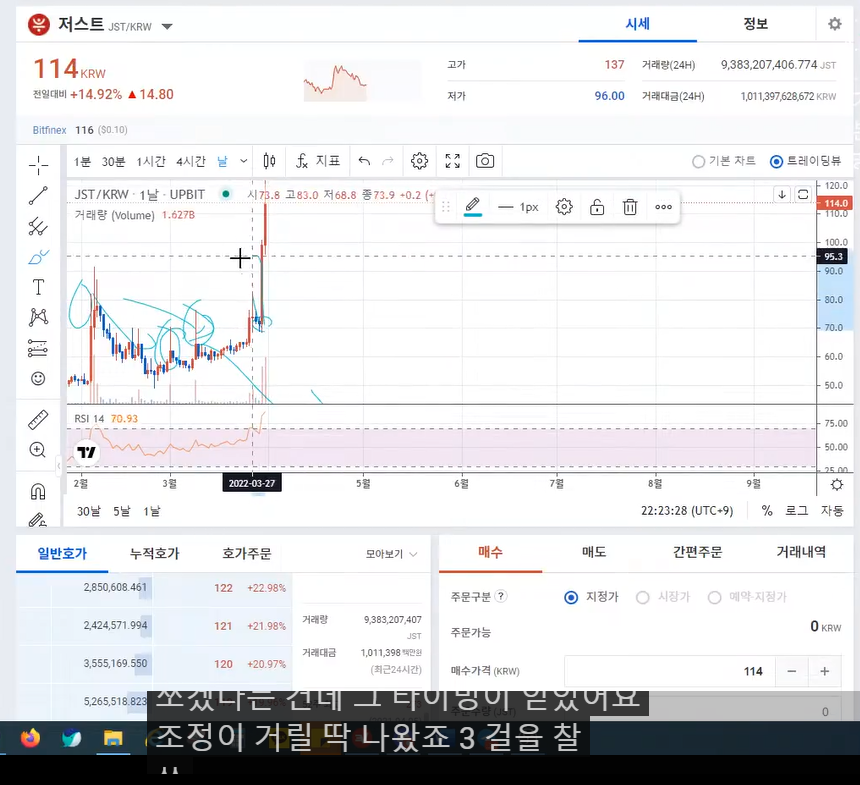Open the 일반호가 order book tab
The image size is (860, 785).
click(62, 554)
